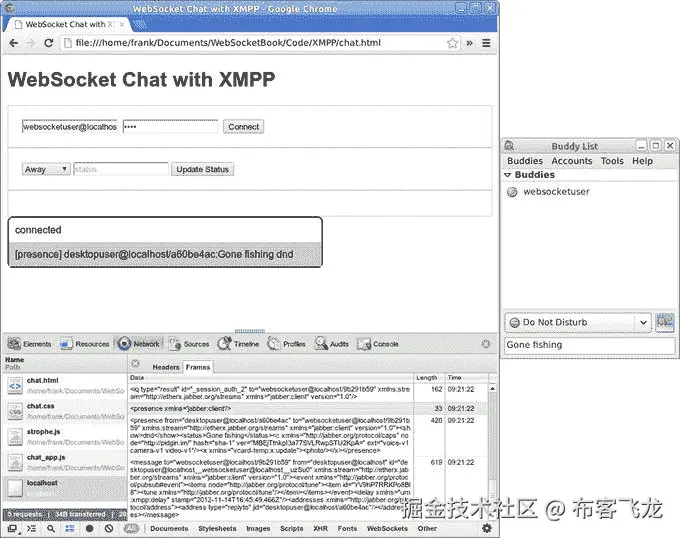
Task: Open the Help menu in Buddy List
Action: point(642,161)
